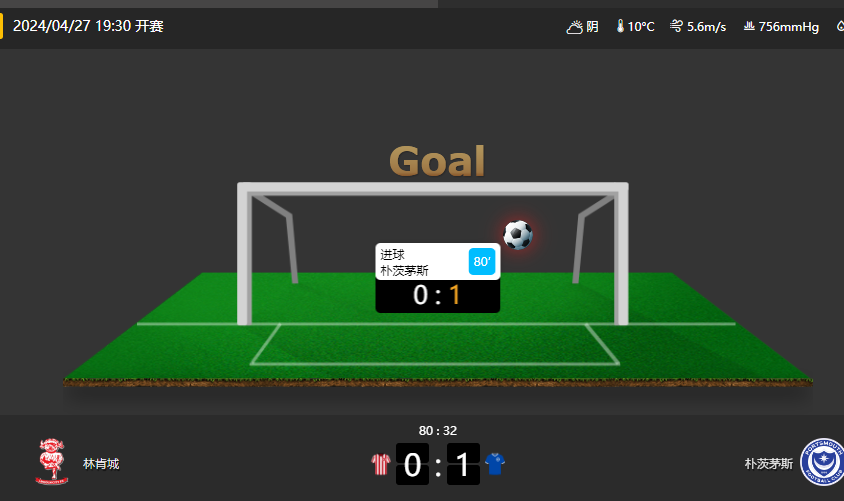Click the home score digit 0 in scoreboard
Screen dimensions: 844x501
tap(412, 464)
